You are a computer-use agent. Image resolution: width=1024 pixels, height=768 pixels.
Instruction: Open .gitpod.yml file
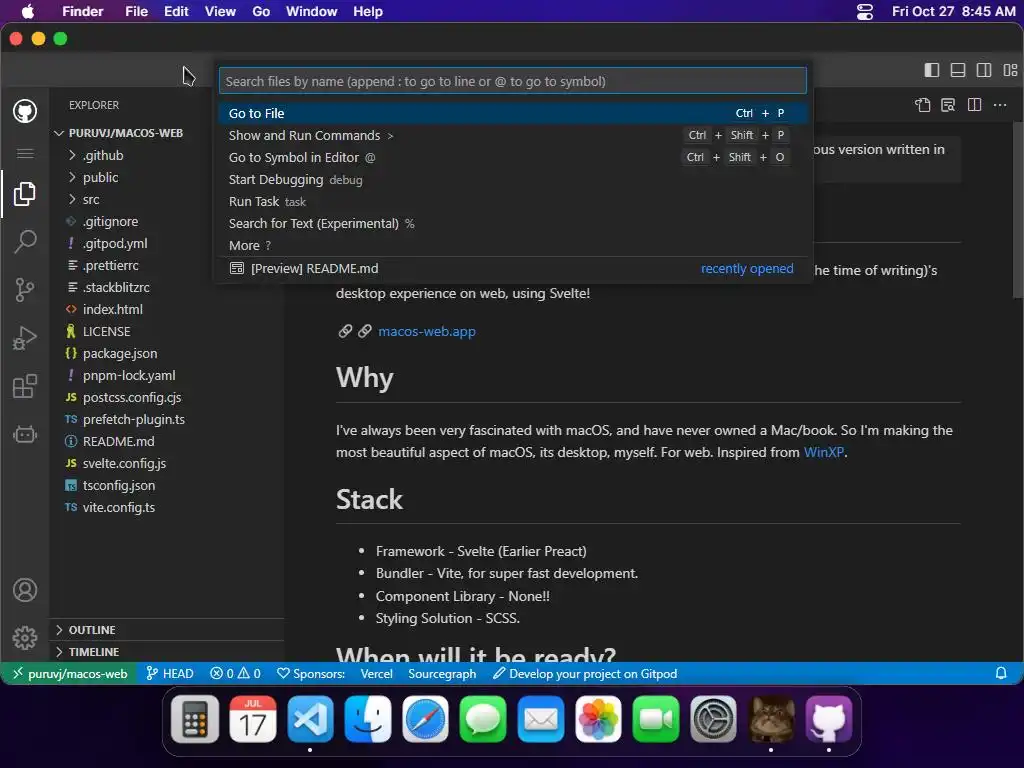167,244
